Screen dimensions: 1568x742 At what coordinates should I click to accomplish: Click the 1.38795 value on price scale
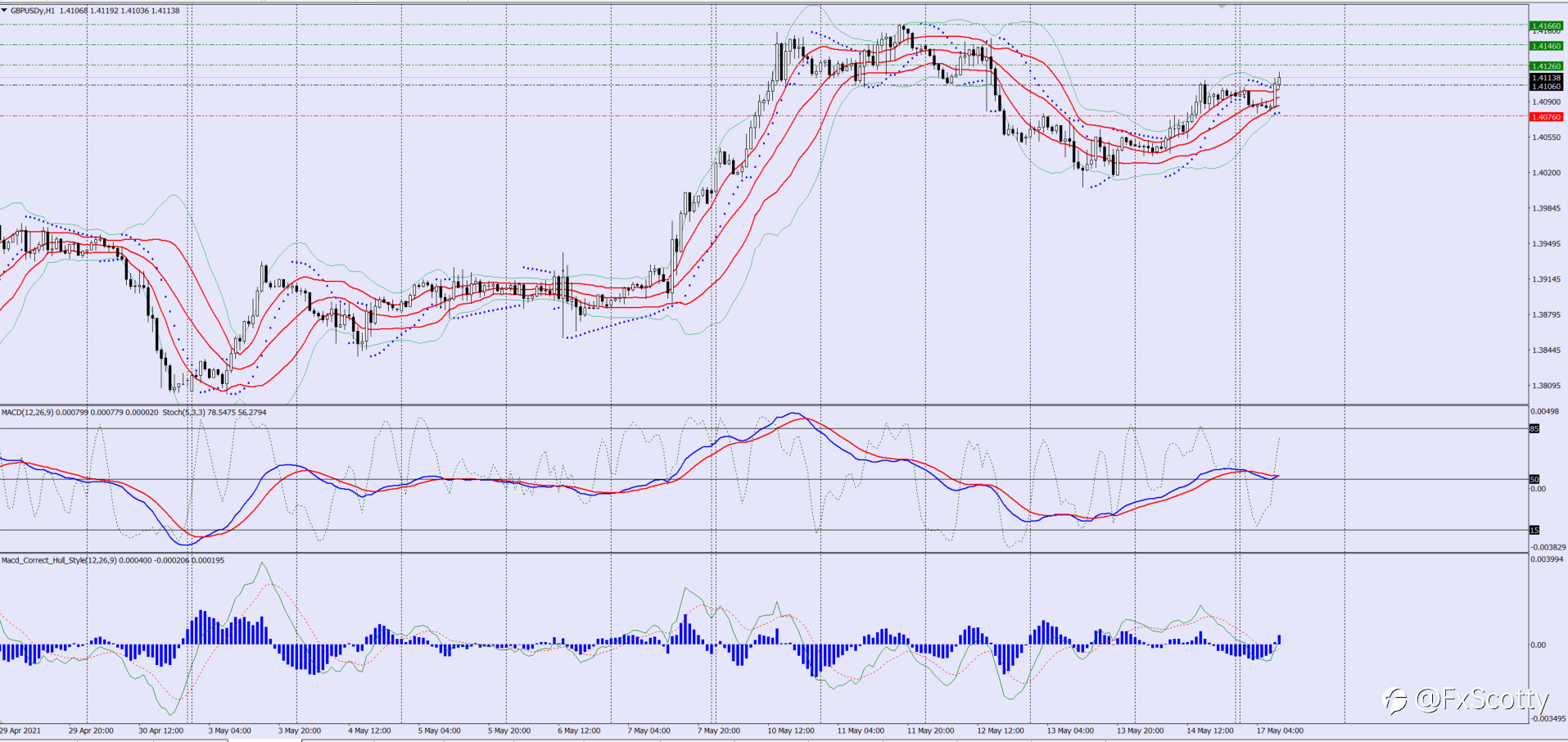coord(1547,314)
